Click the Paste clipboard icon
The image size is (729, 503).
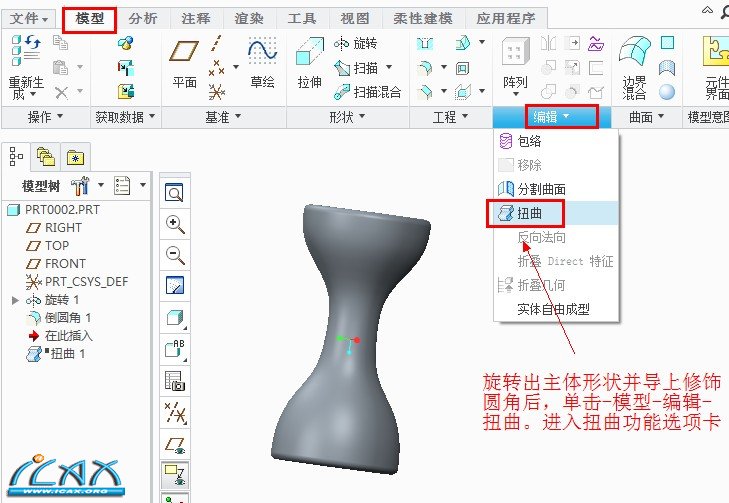(60, 68)
